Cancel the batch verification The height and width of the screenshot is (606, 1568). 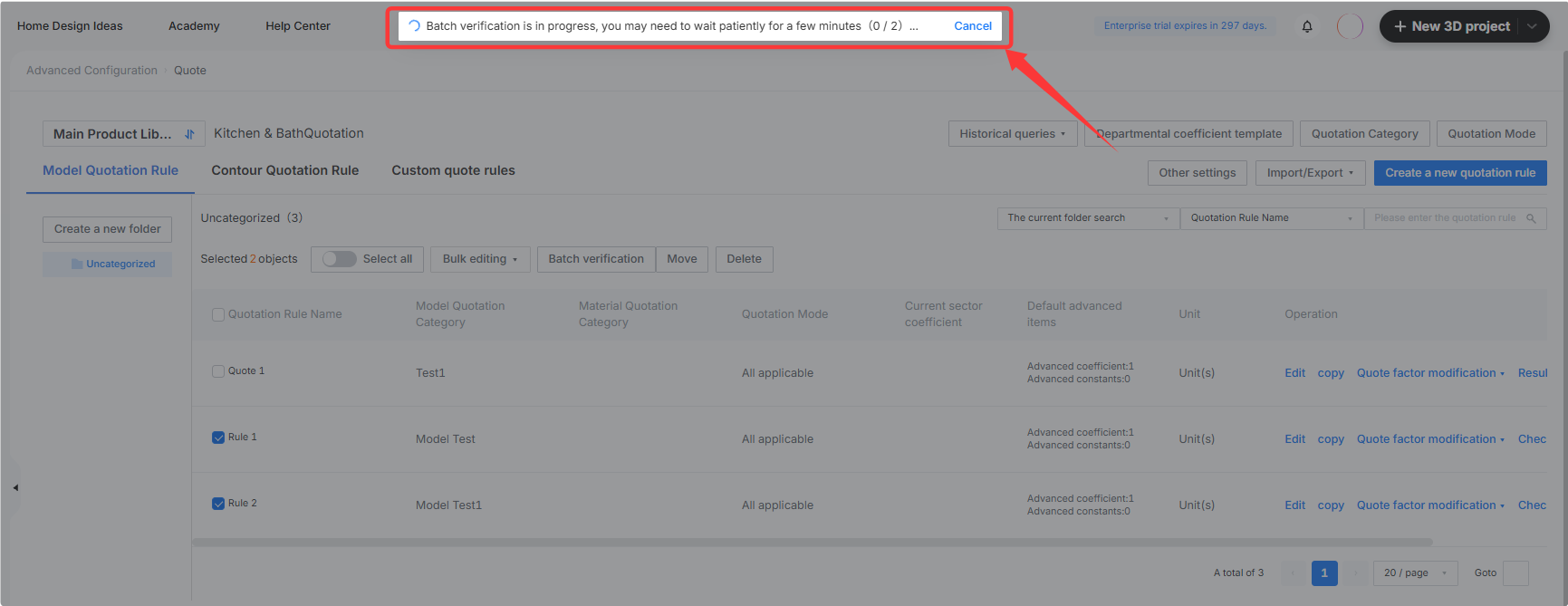pyautogui.click(x=973, y=26)
